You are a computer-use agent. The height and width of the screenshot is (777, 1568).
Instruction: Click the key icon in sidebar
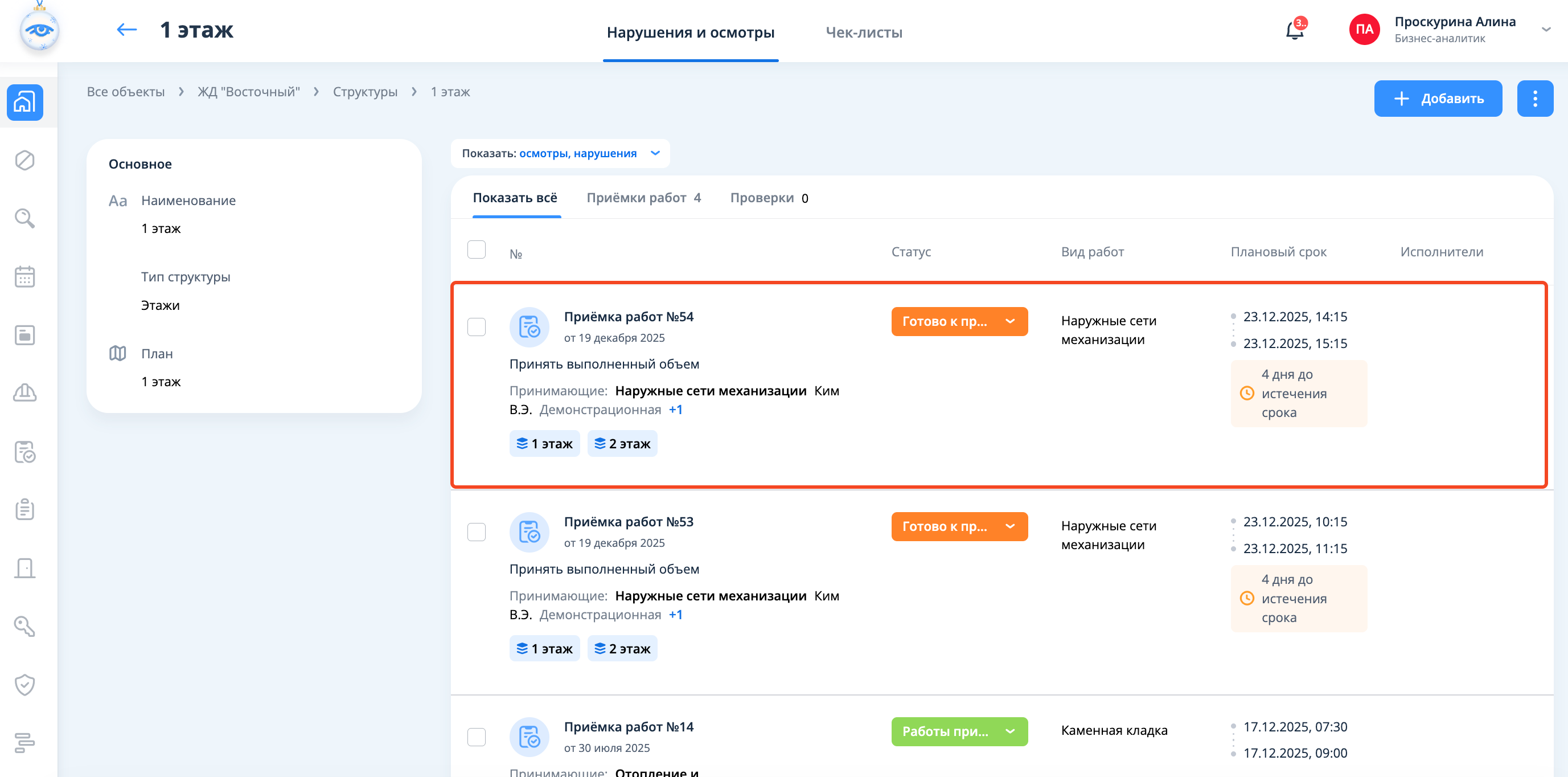coord(24,627)
